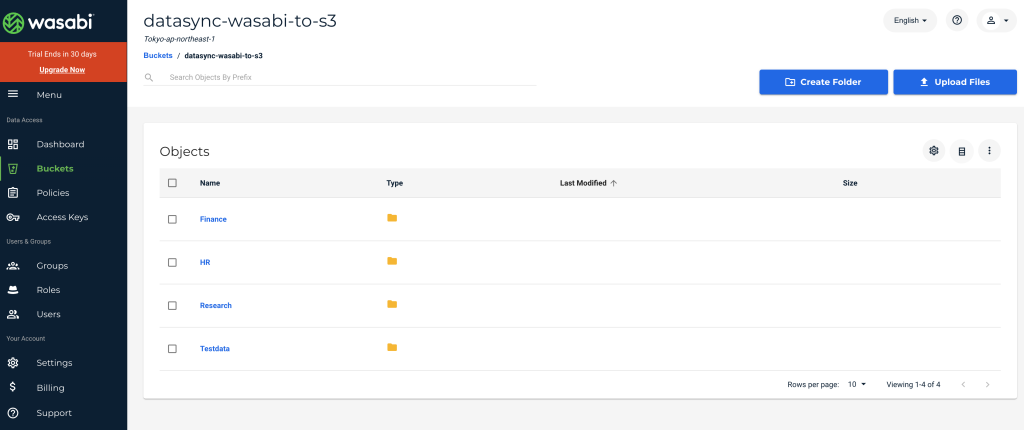Open the Roles hat icon

click(12, 289)
